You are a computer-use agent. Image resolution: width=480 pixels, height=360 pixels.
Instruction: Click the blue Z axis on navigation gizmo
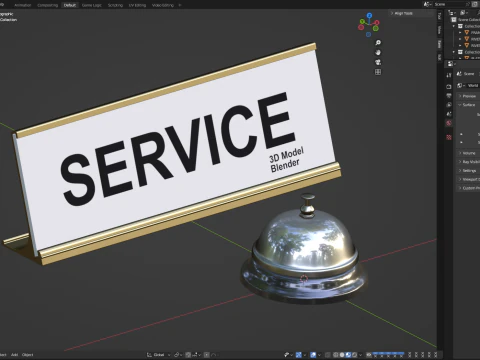click(x=369, y=15)
